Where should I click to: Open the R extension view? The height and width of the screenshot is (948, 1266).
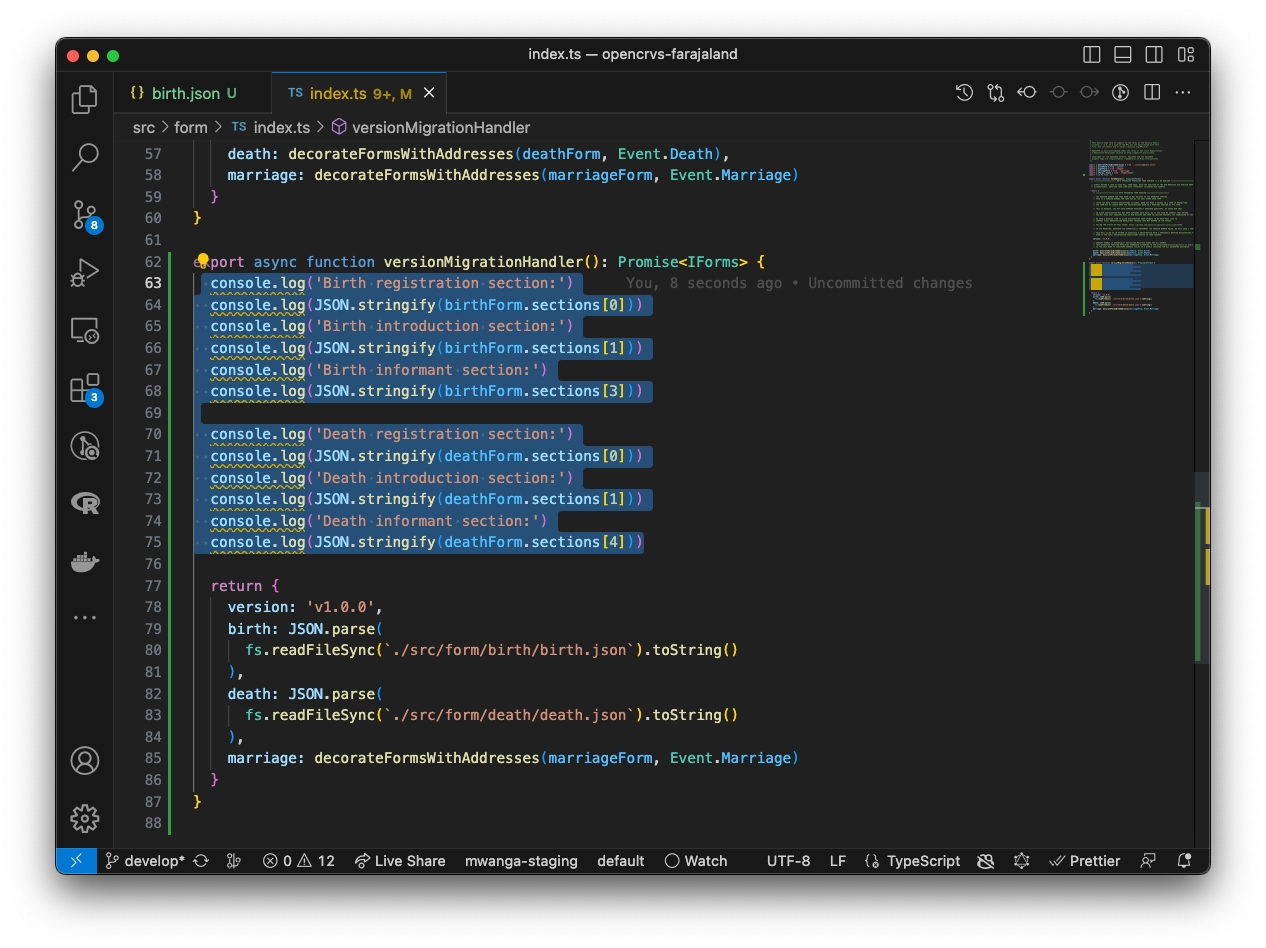[85, 503]
